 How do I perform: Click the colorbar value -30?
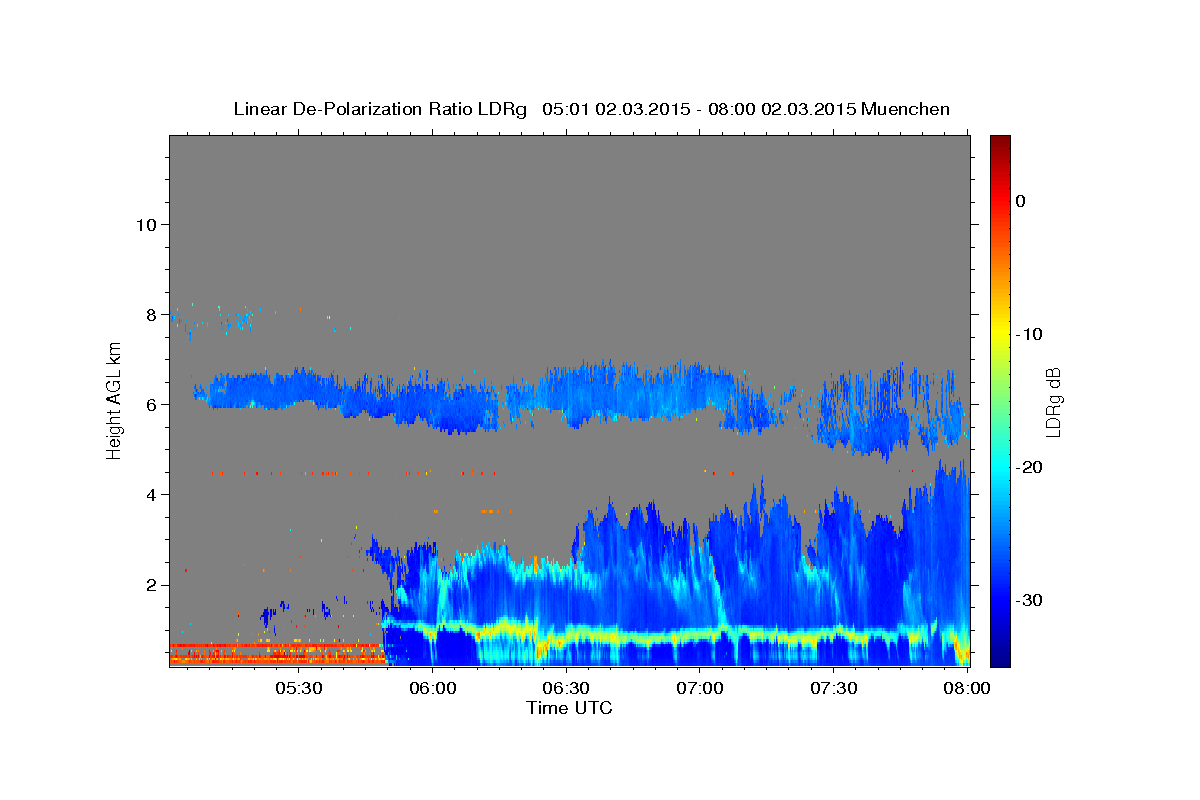(x=1030, y=600)
